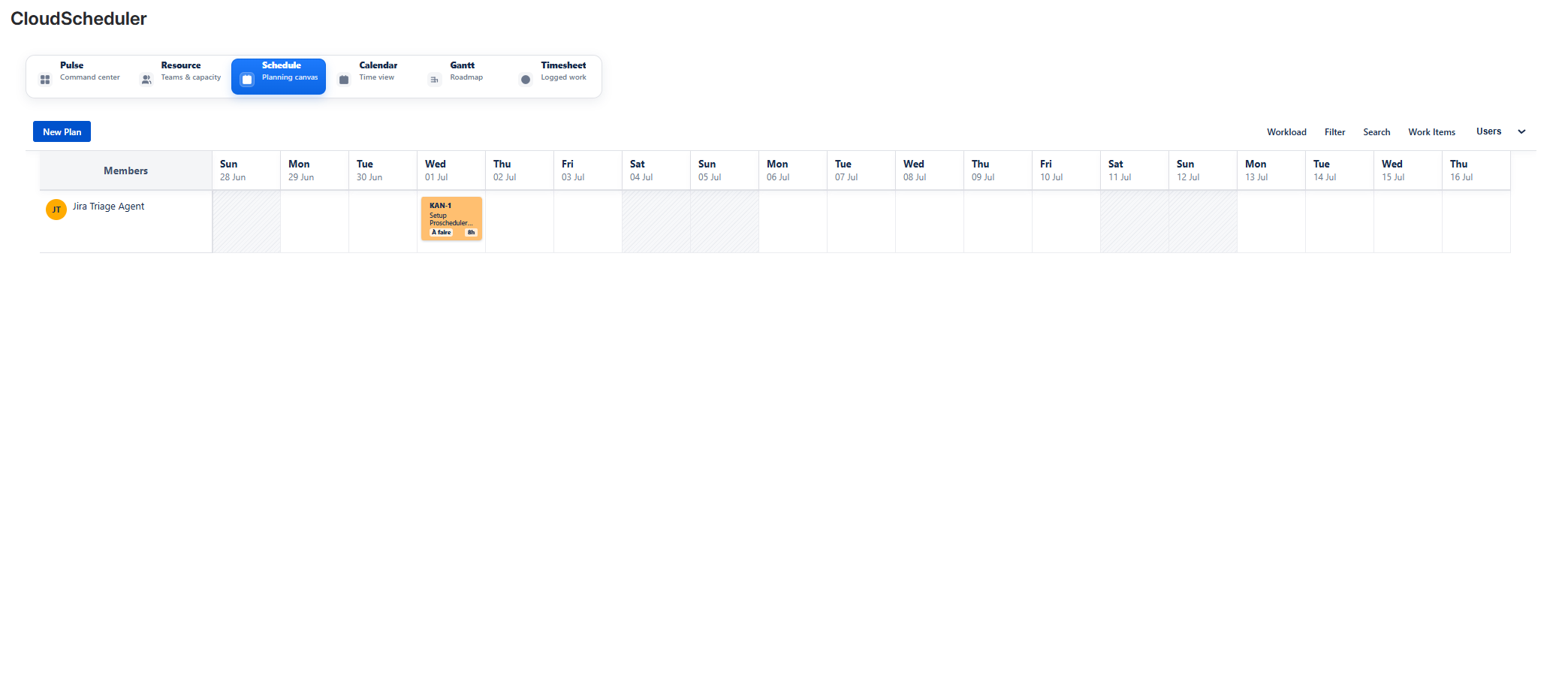This screenshot has height=685, width=1568.
Task: Select the Mon 13 Jul column header
Action: [1271, 170]
